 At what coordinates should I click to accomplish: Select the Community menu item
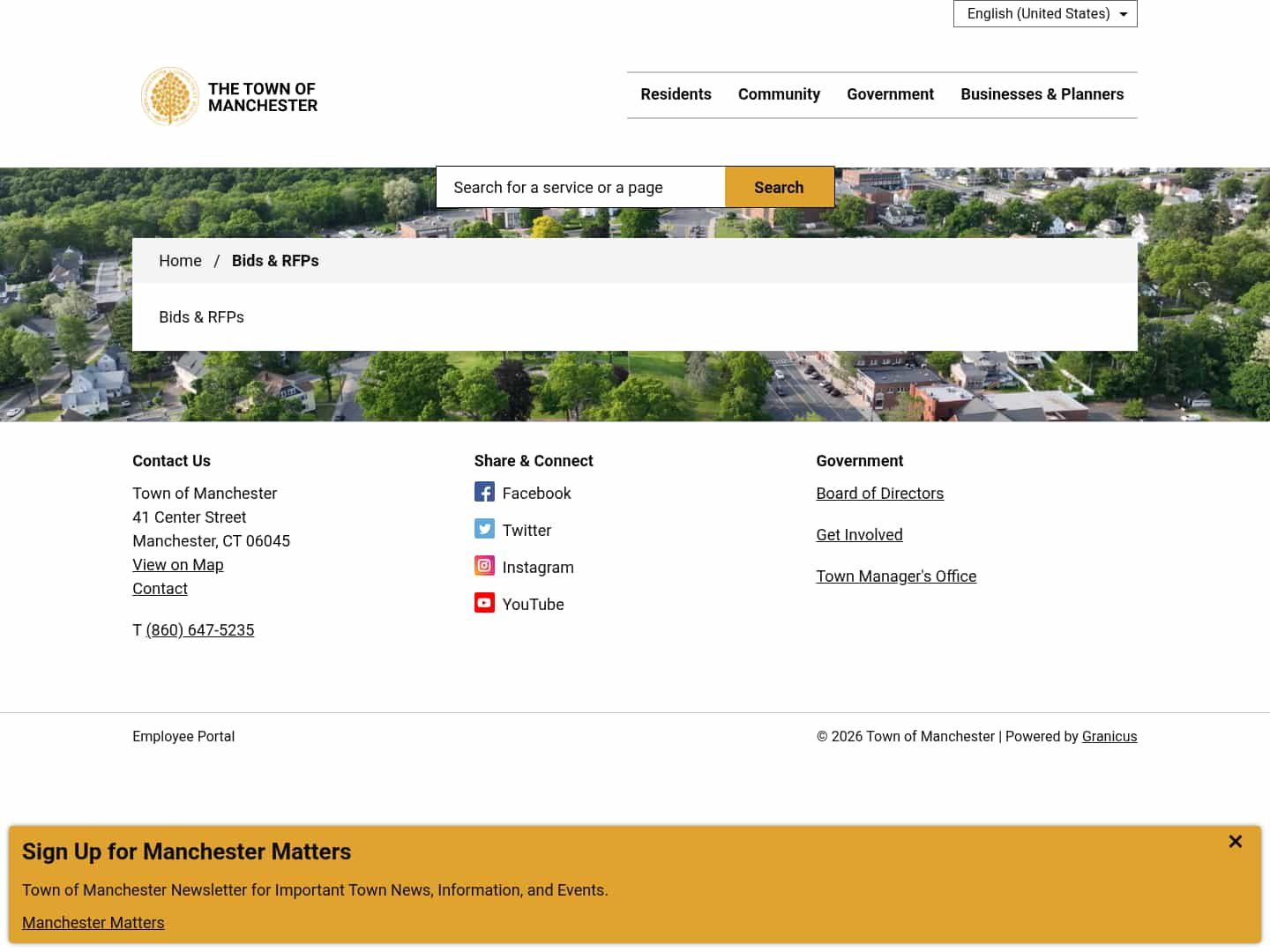[x=779, y=94]
